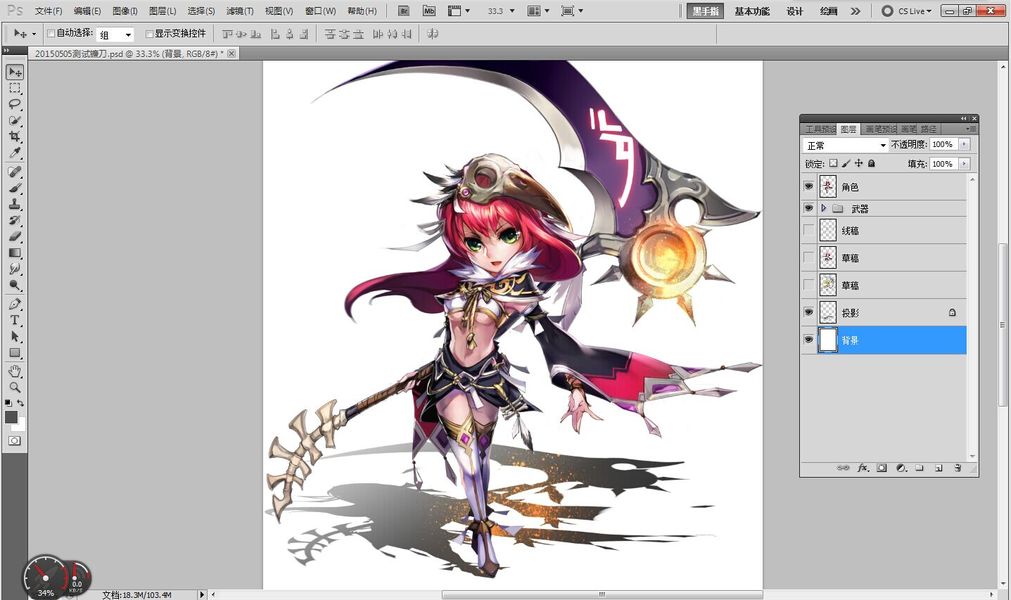
Task: Select the Eyedropper tool
Action: [x=15, y=153]
